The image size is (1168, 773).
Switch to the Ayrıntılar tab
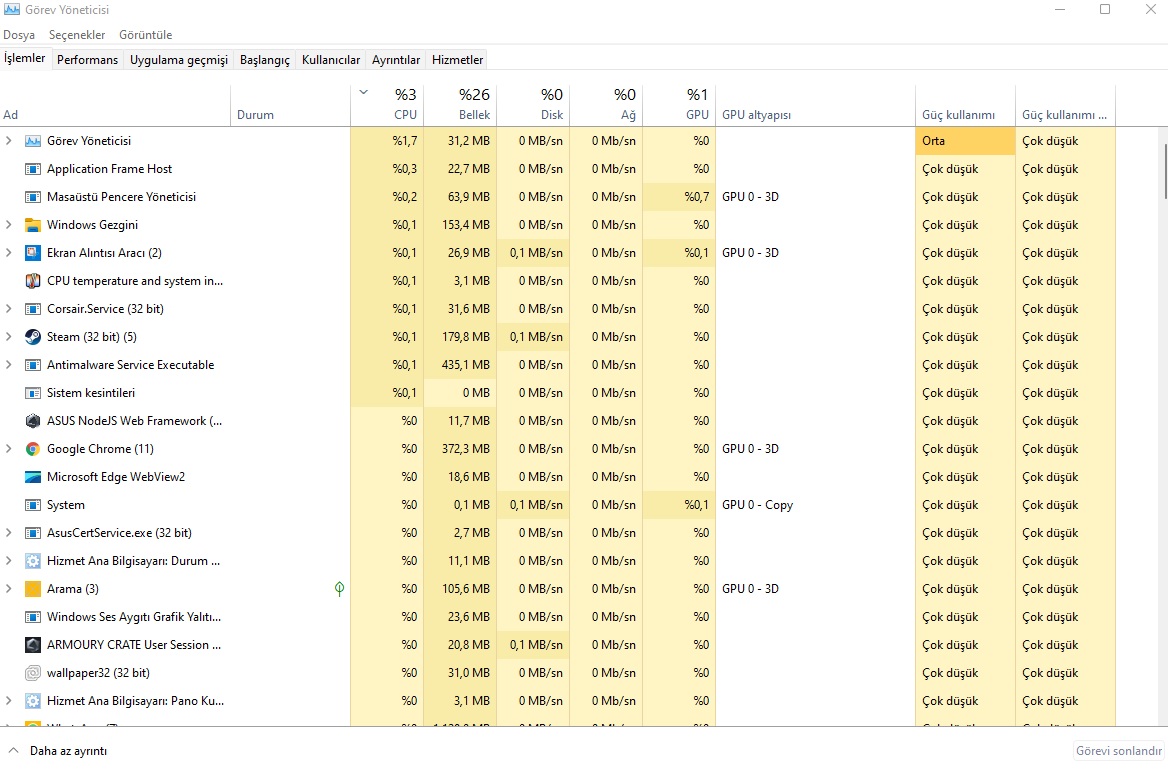(x=396, y=60)
